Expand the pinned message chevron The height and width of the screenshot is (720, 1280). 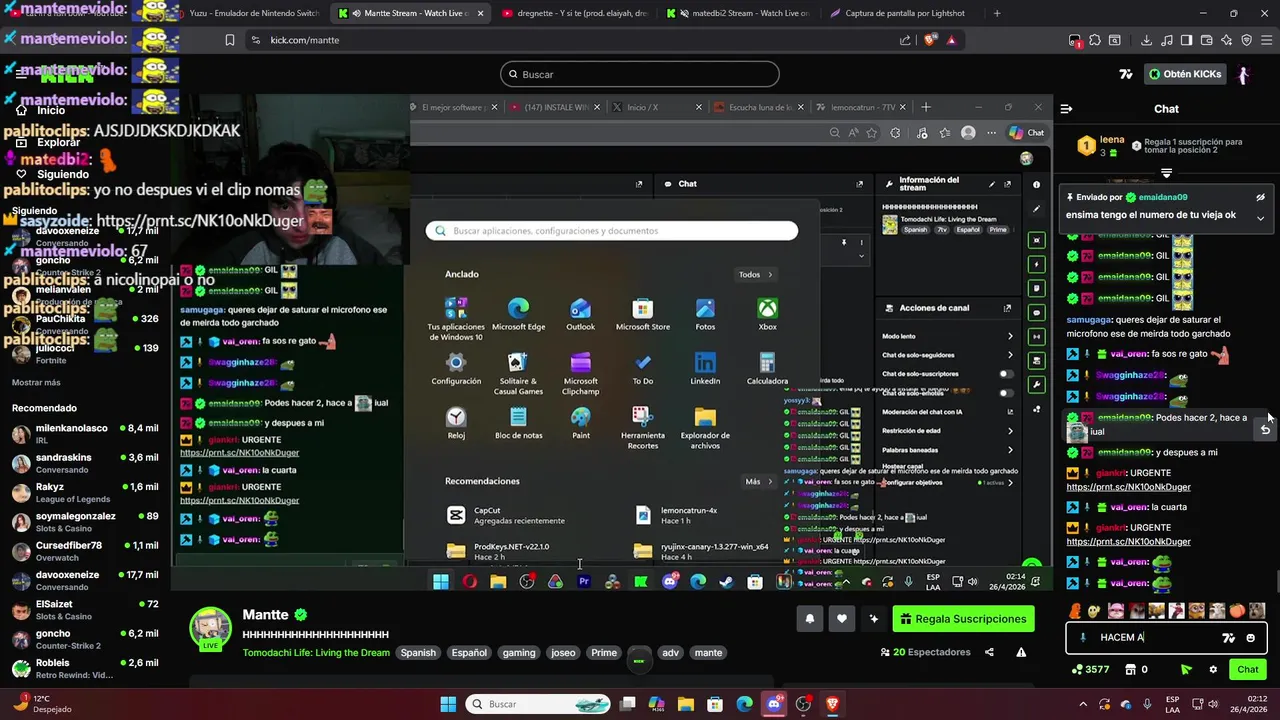click(1260, 217)
